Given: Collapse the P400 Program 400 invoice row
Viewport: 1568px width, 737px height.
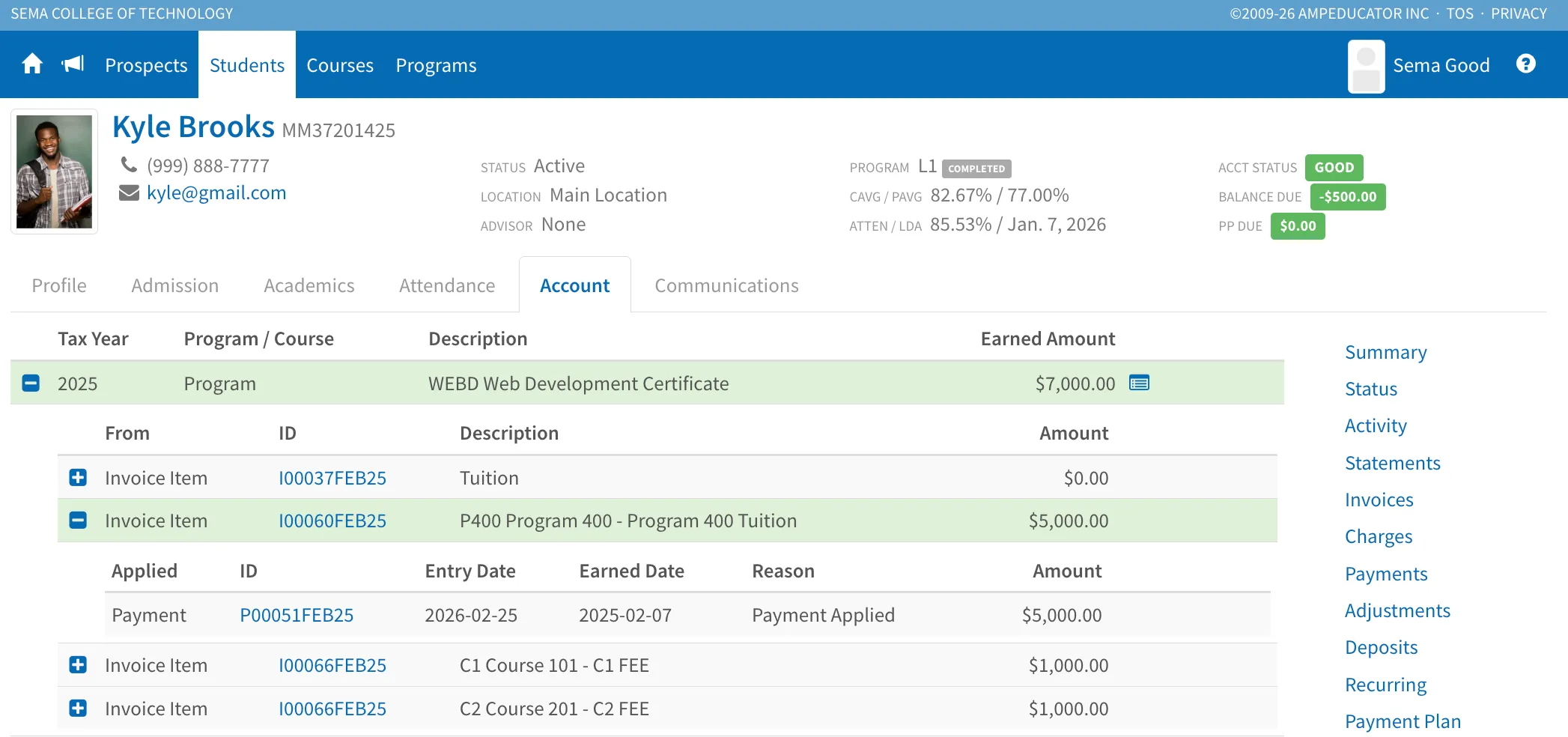Looking at the screenshot, I should (78, 520).
